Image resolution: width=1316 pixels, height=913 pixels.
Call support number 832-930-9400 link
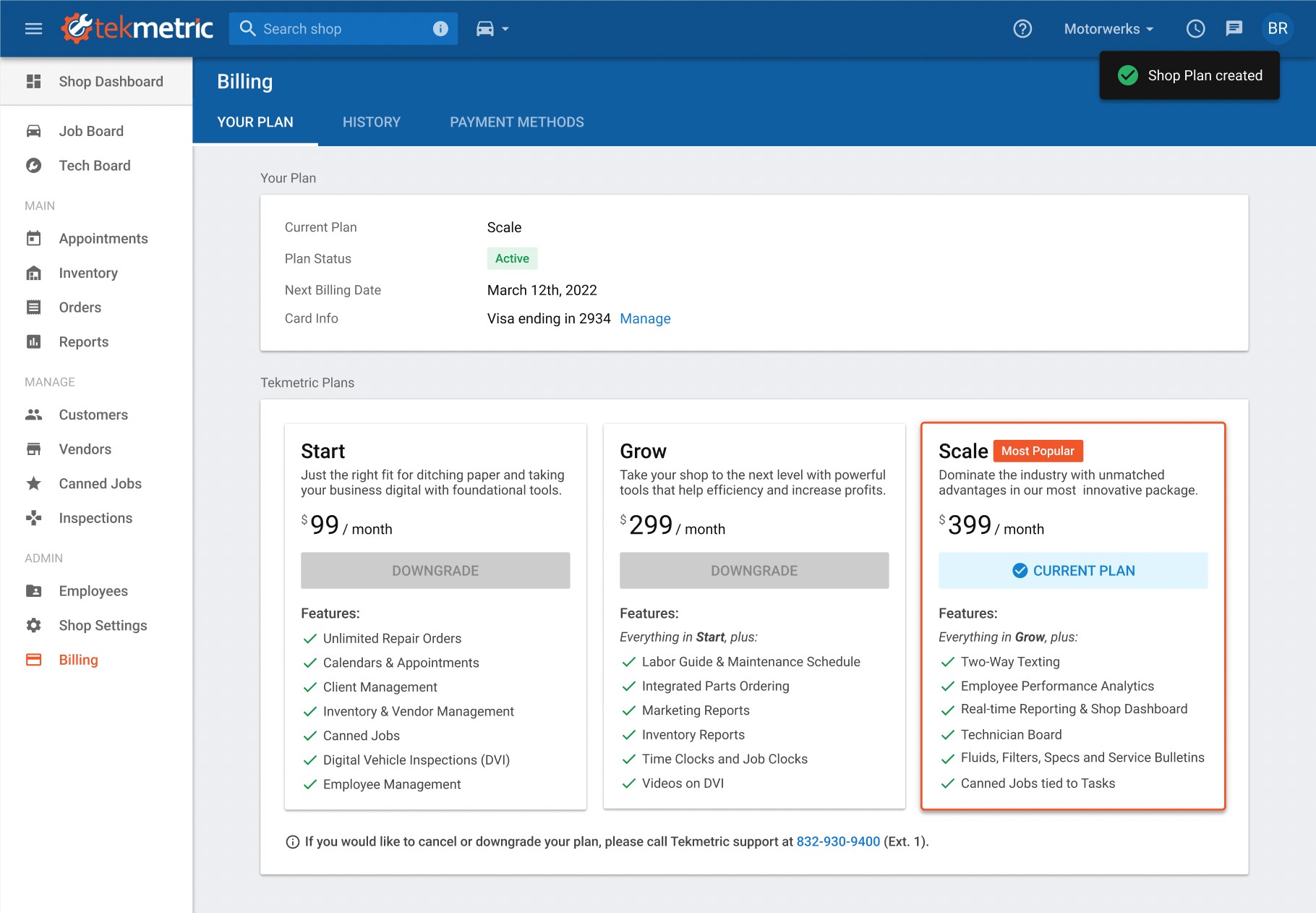838,841
